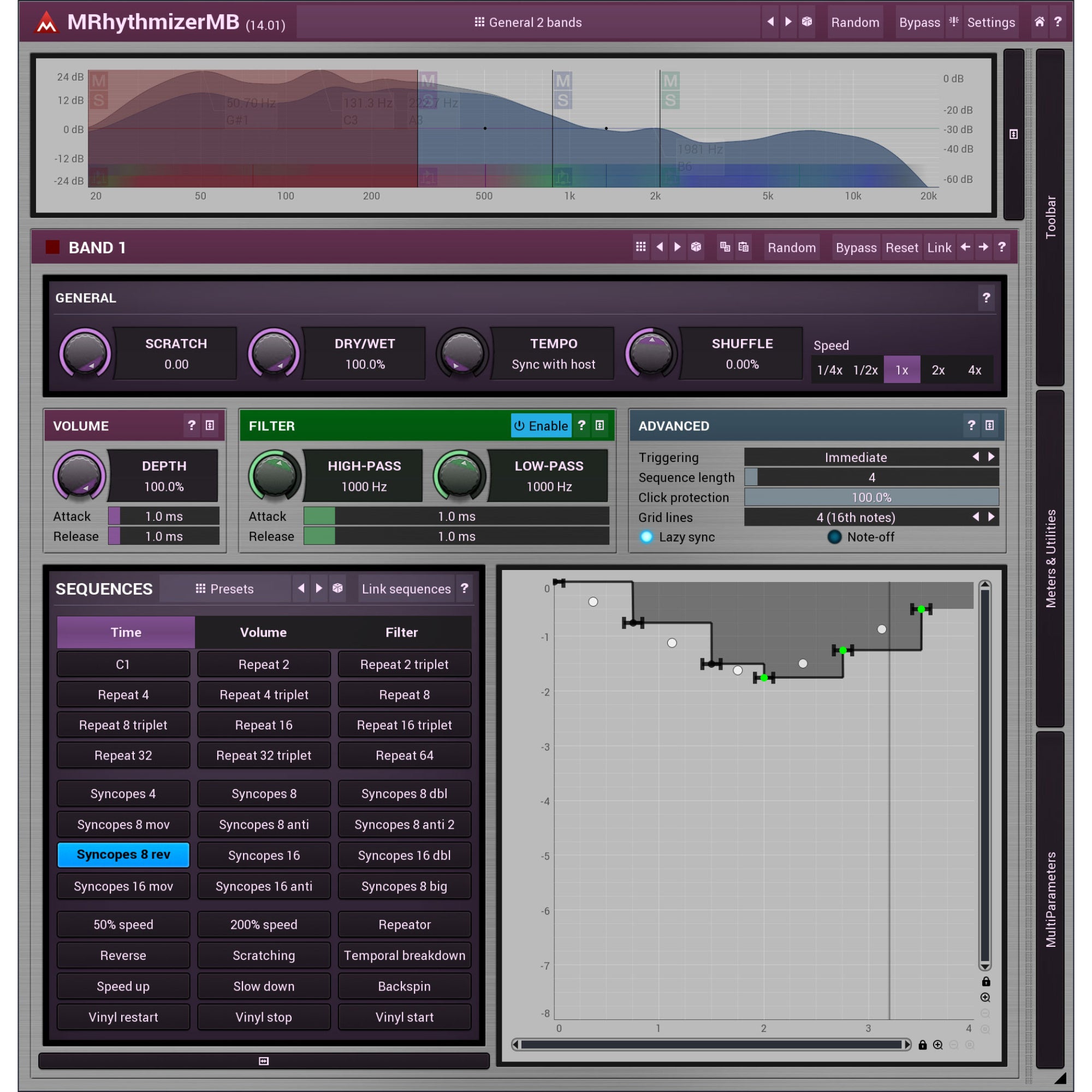Click the home icon in title bar
This screenshot has height=1092, width=1092.
pos(1039,22)
